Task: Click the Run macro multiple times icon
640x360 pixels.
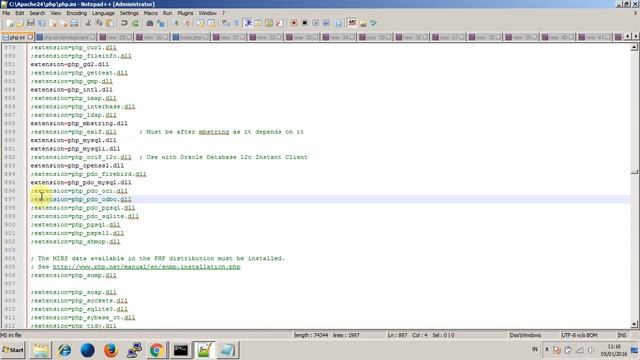Action: pyautogui.click(x=327, y=23)
